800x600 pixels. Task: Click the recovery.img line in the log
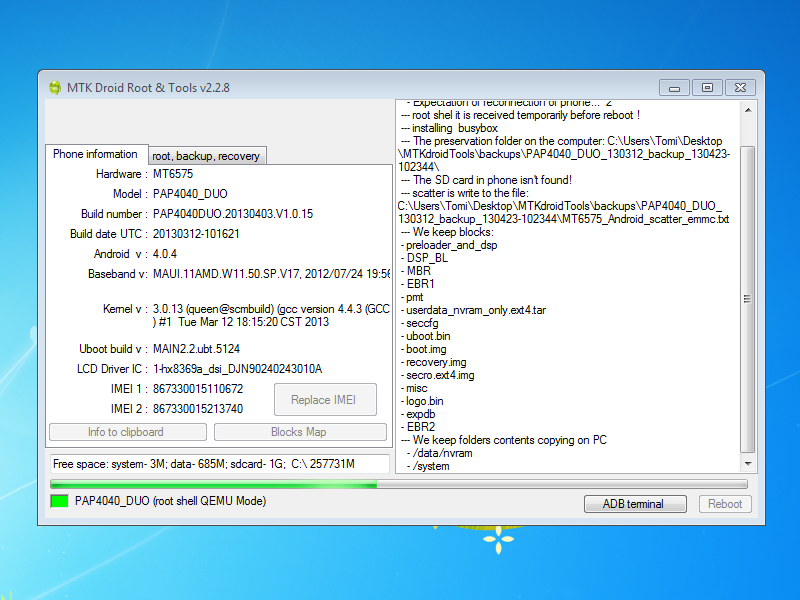[x=436, y=362]
